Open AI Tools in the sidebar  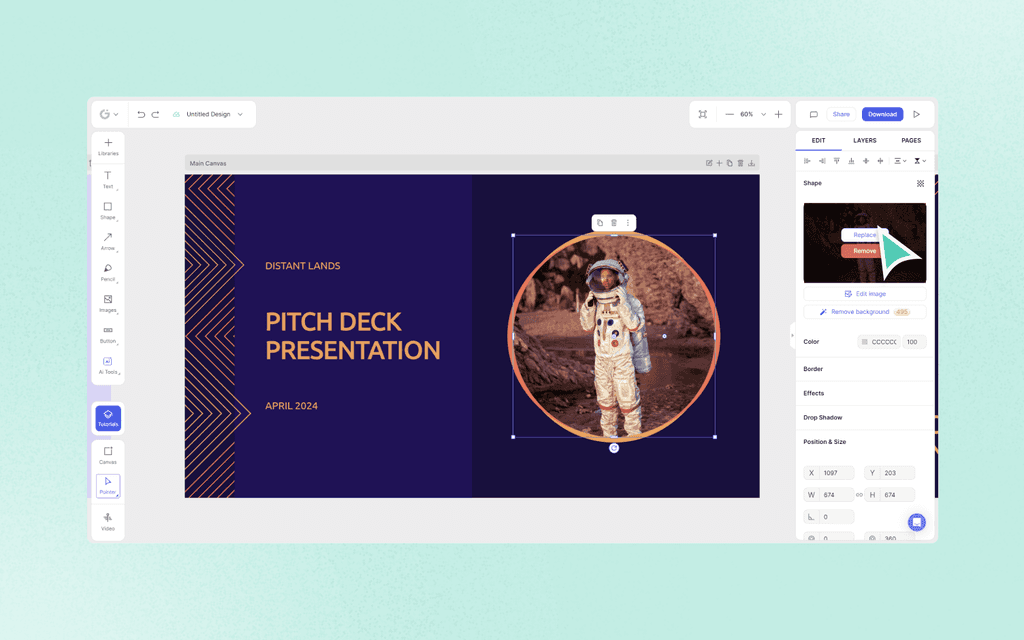[107, 364]
